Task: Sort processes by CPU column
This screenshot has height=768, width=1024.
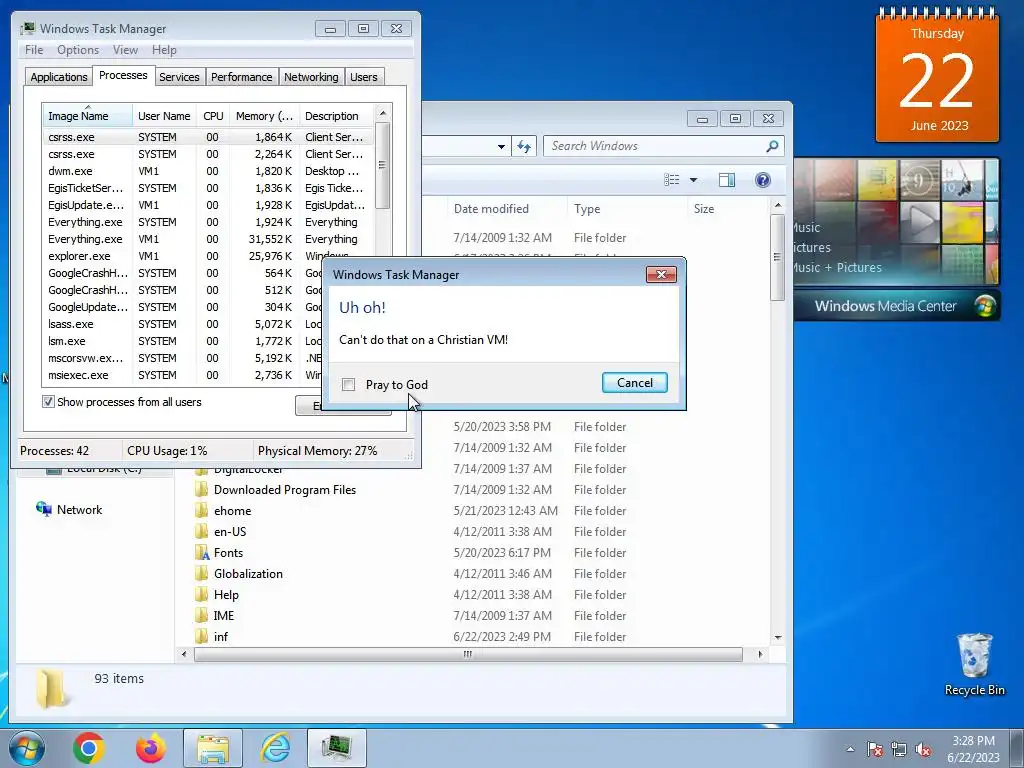Action: point(213,116)
